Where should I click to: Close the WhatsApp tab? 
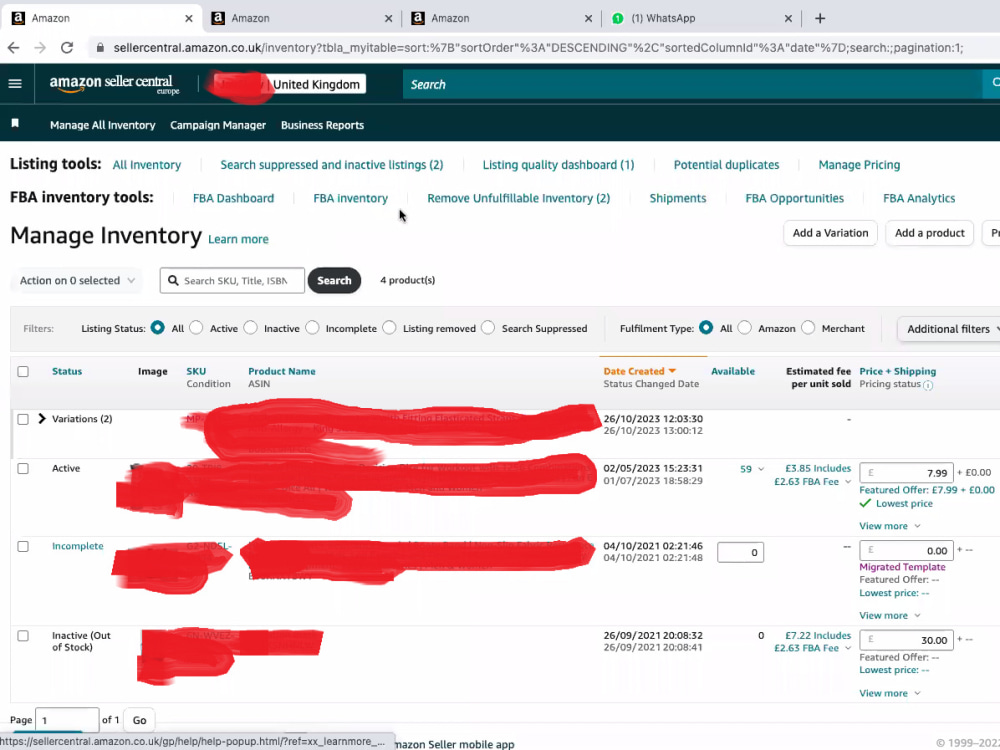tap(788, 18)
